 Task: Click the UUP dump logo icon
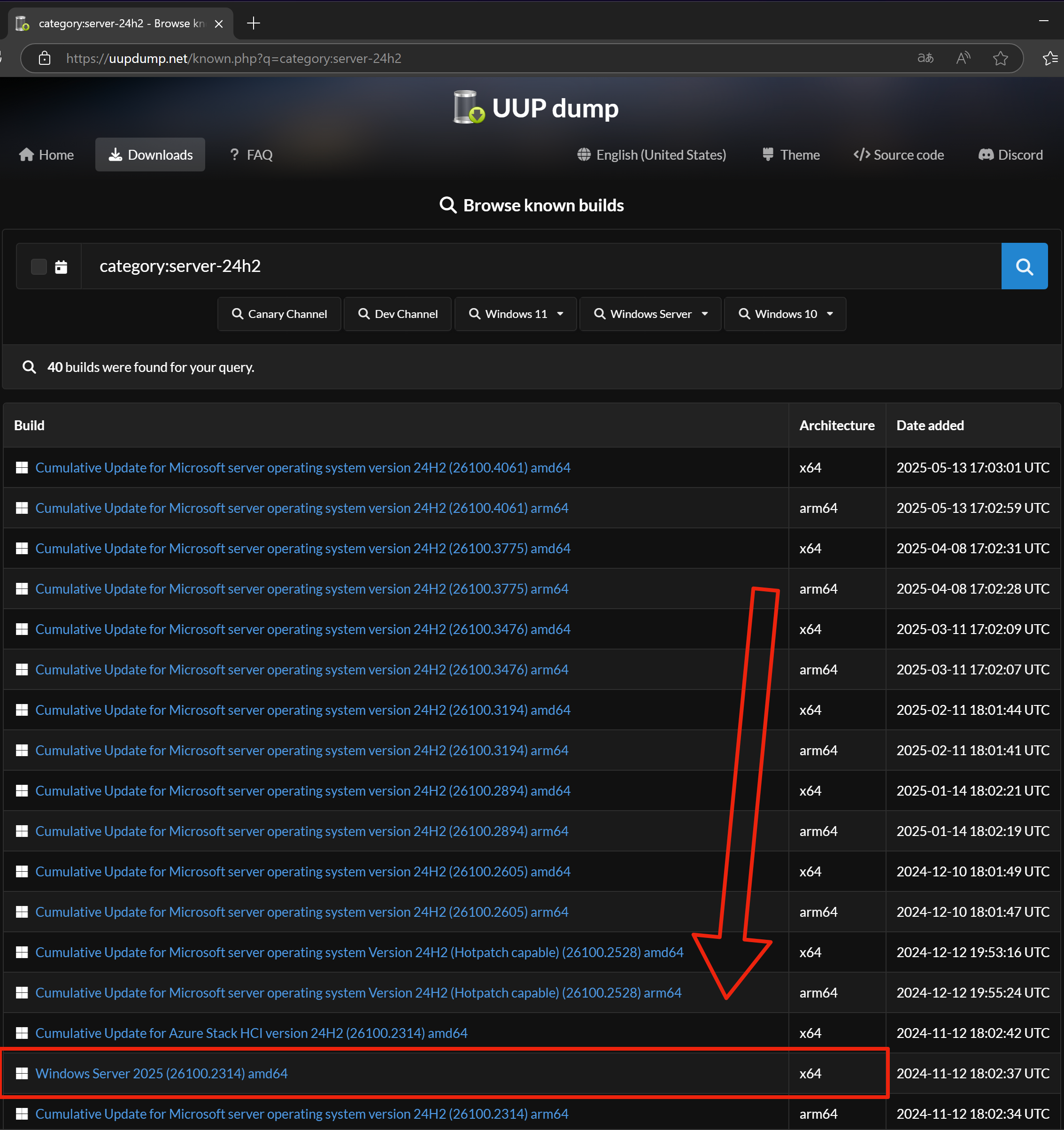(468, 107)
